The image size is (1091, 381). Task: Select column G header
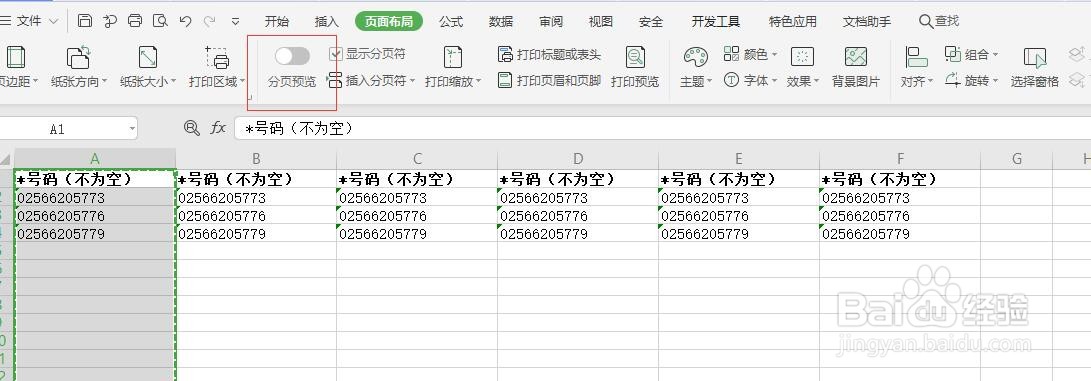click(x=1017, y=159)
